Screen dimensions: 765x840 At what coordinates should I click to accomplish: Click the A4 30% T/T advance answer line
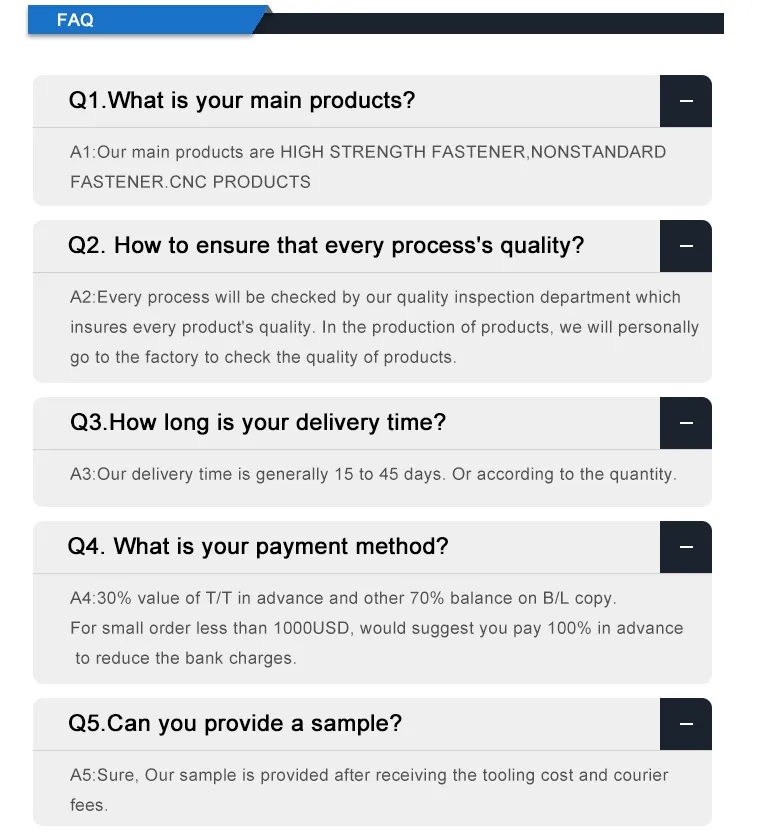point(343,598)
